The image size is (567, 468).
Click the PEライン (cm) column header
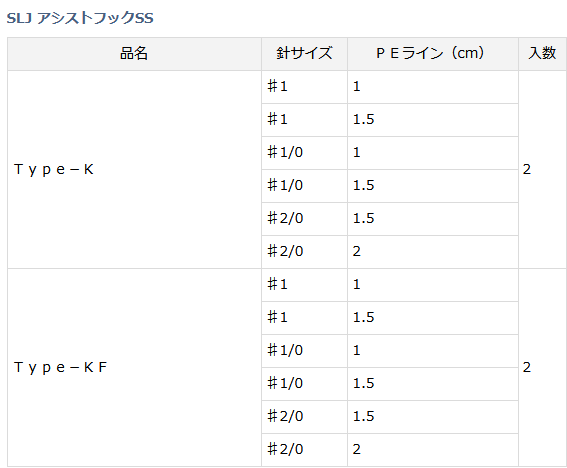(433, 54)
